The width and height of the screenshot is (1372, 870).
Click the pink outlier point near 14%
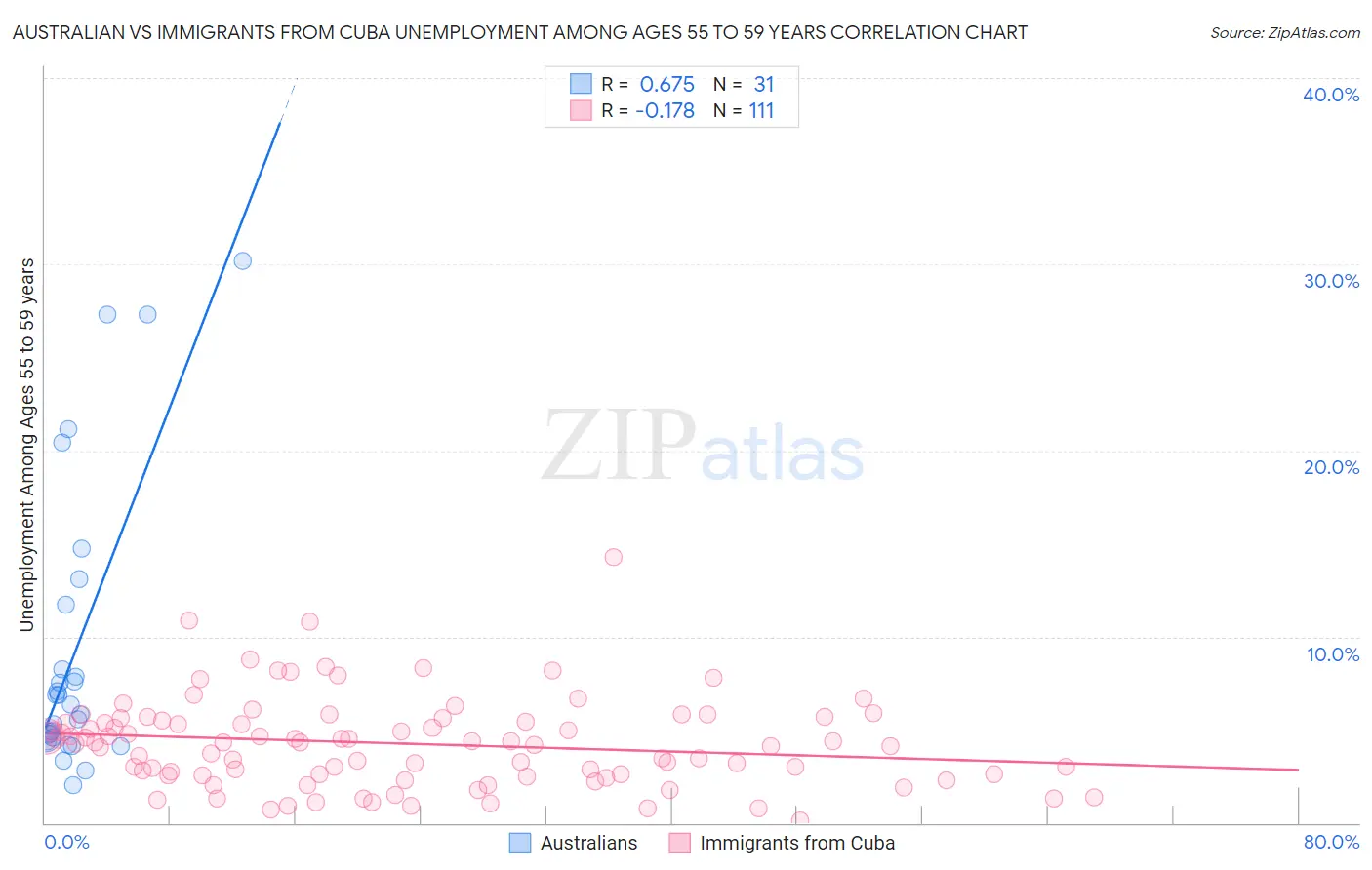point(613,557)
